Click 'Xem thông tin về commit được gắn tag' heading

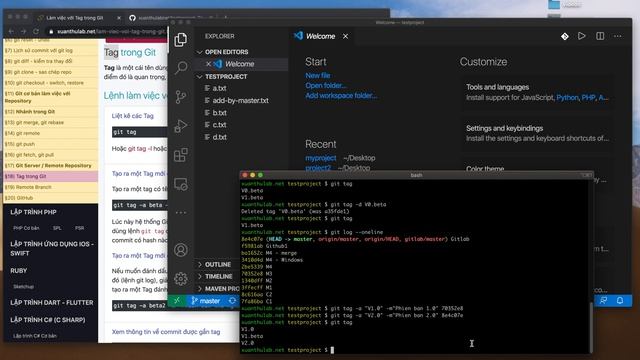point(166,332)
